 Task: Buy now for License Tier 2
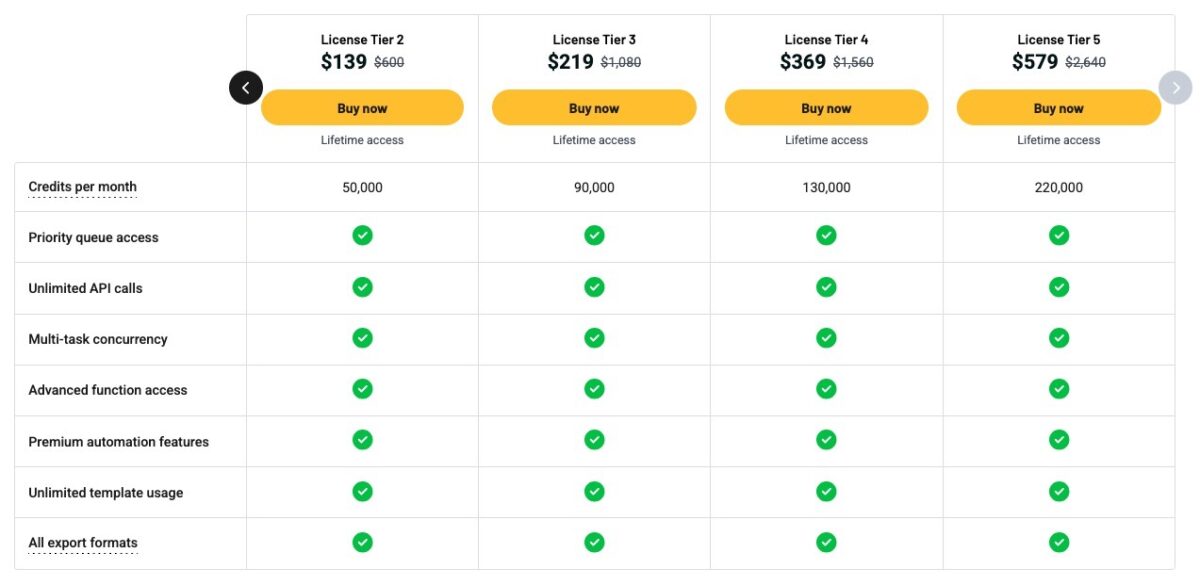[x=362, y=108]
